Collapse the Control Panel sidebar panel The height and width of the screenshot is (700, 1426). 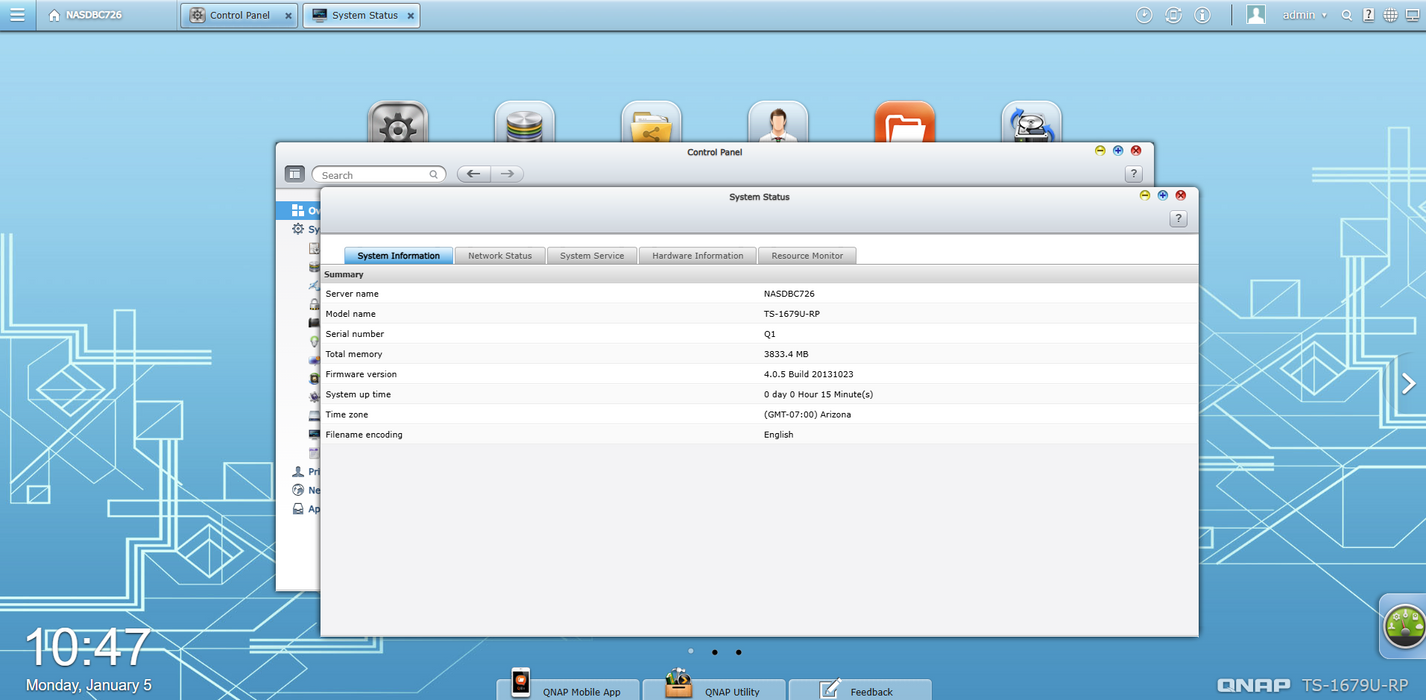294,173
